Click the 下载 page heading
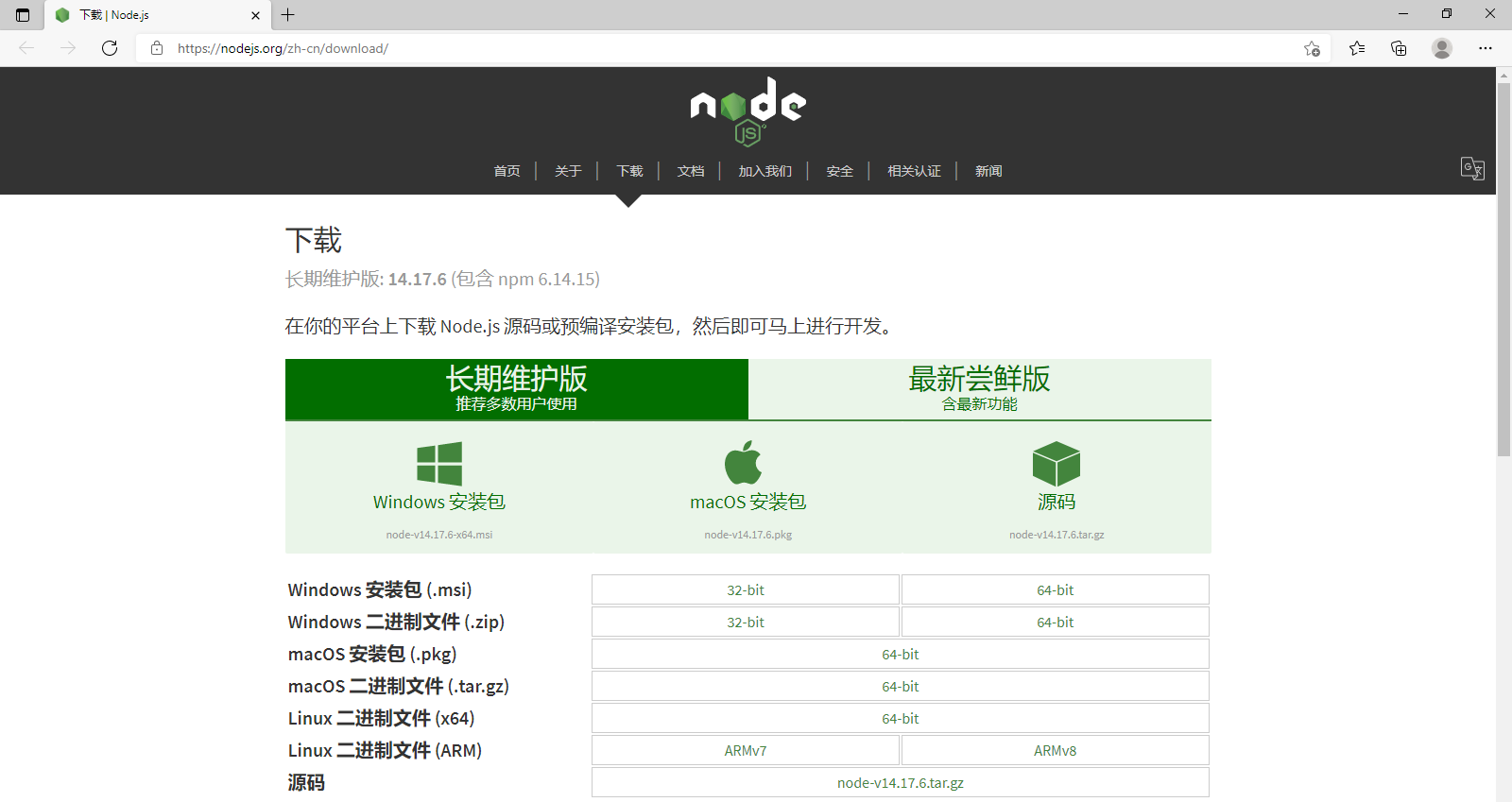Screen dimensions: 1512x802 click(x=314, y=240)
